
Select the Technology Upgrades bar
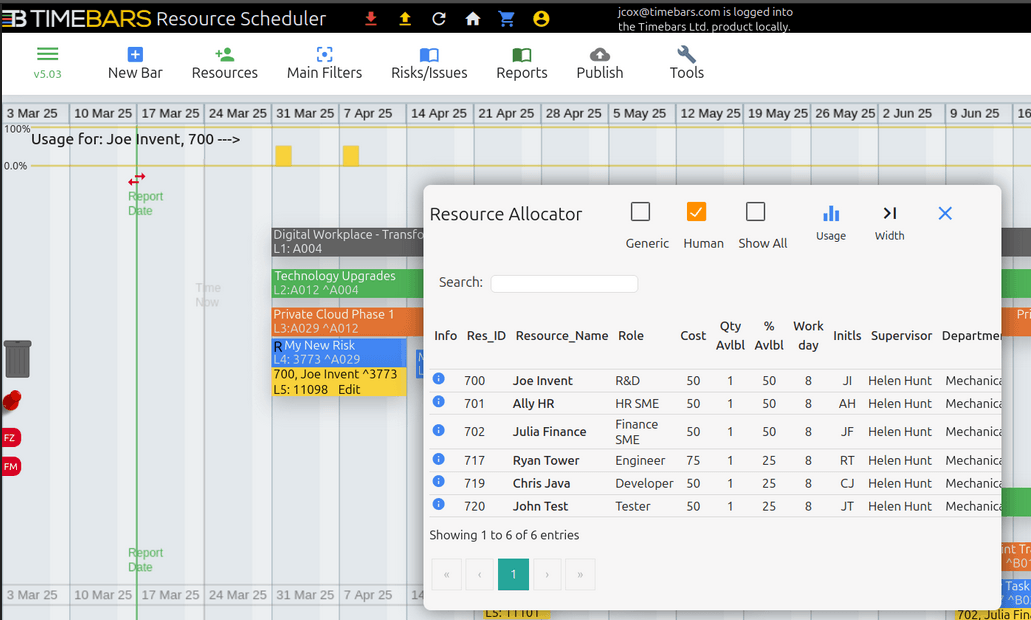pyautogui.click(x=347, y=283)
